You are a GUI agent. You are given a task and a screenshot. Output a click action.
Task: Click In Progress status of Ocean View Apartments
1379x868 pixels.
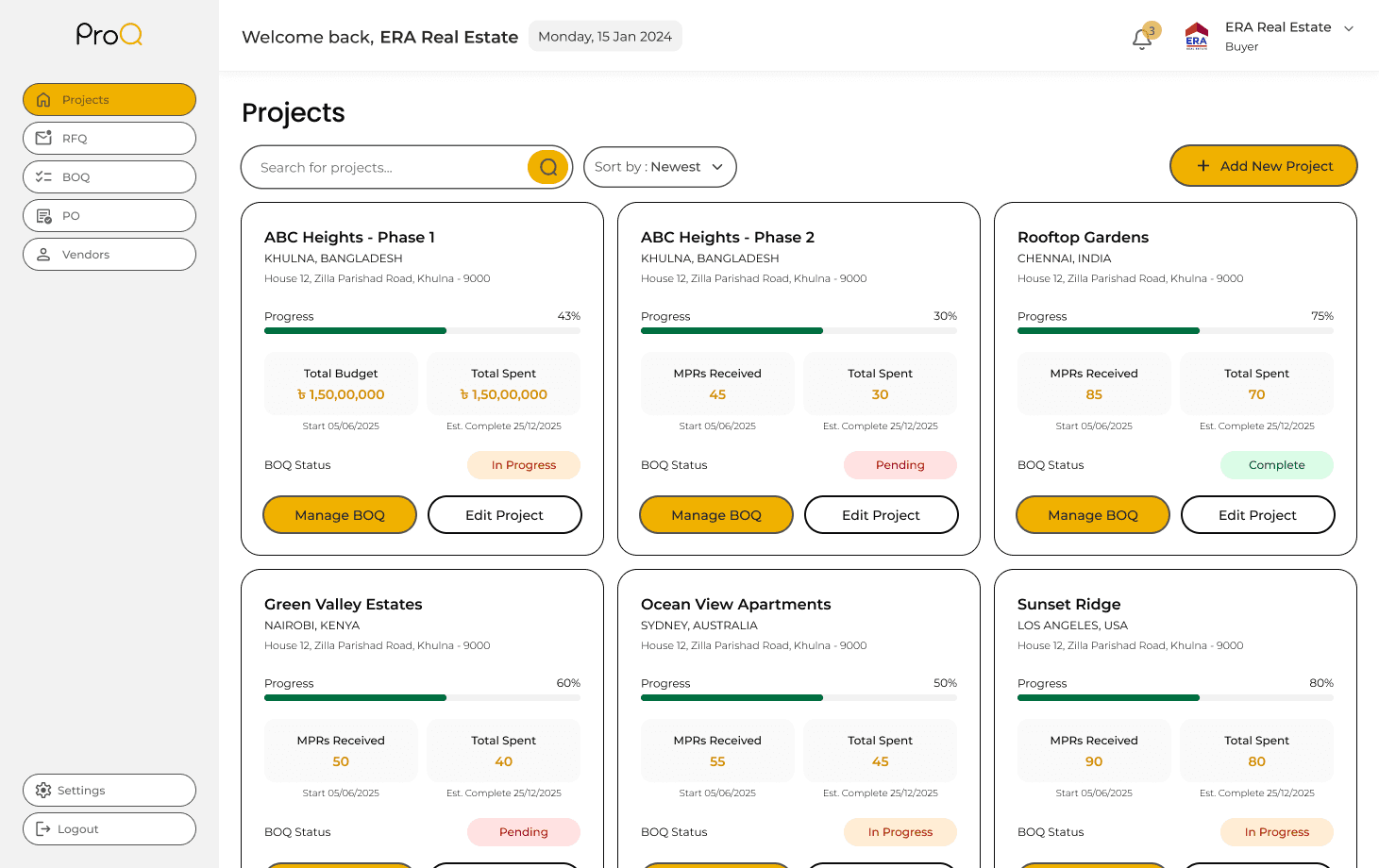click(900, 832)
